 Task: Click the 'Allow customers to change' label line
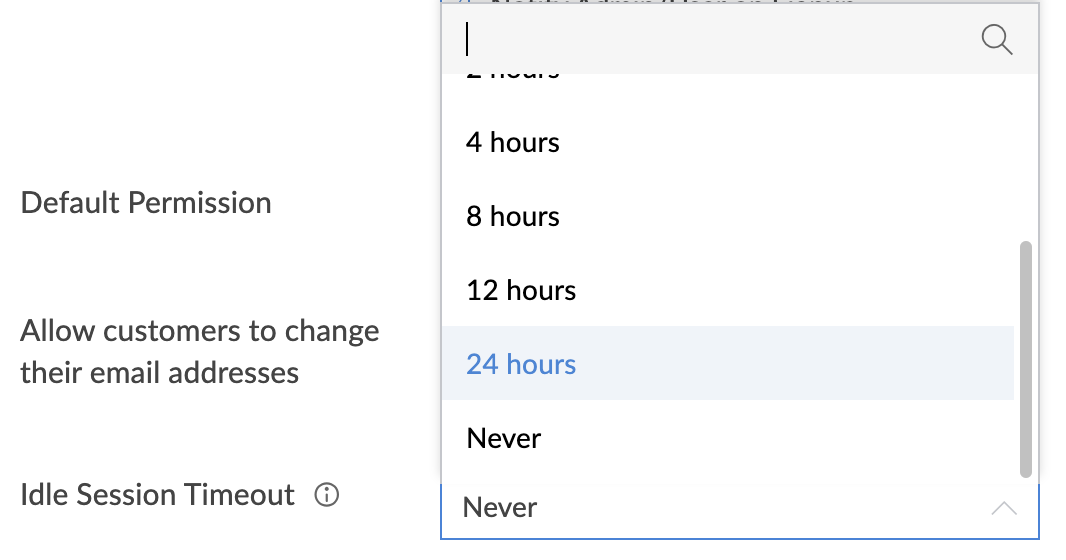point(199,331)
